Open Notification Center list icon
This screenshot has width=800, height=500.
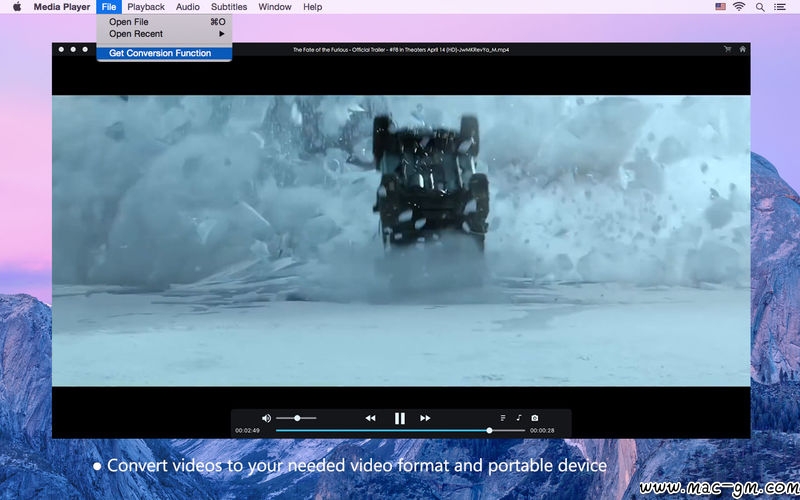coord(780,7)
